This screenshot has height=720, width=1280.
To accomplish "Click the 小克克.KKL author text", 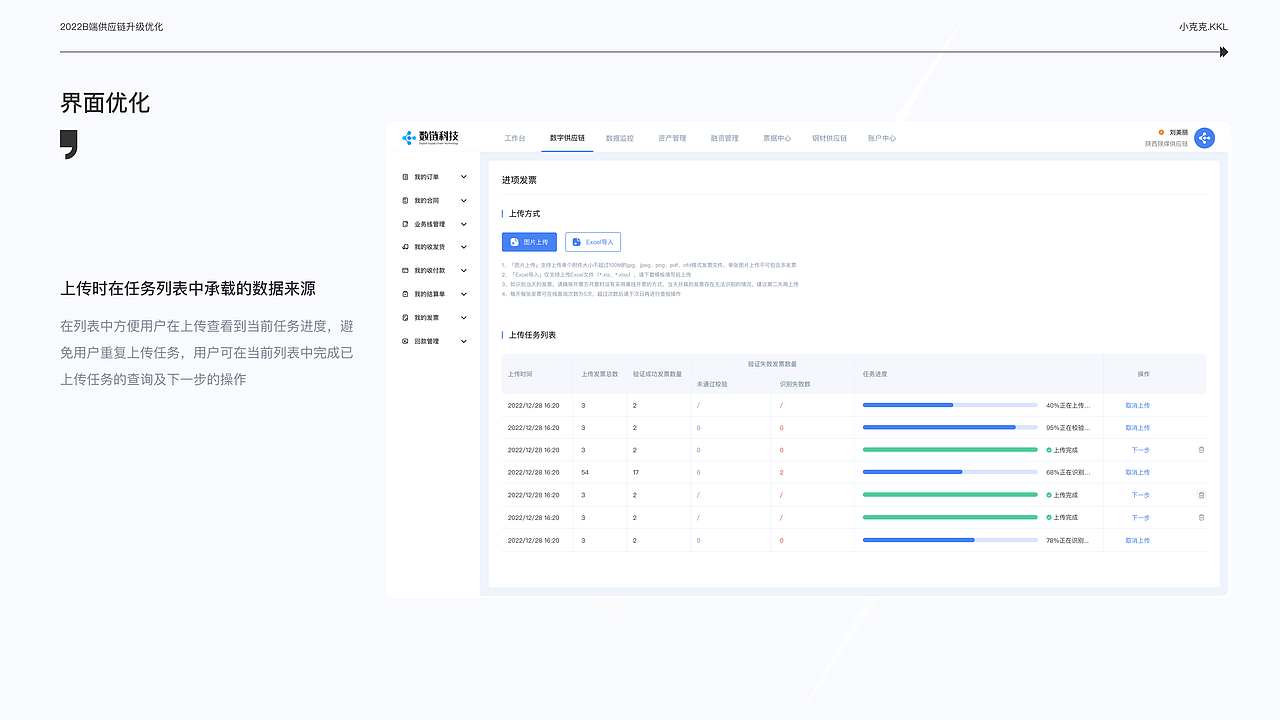I will [x=1203, y=27].
